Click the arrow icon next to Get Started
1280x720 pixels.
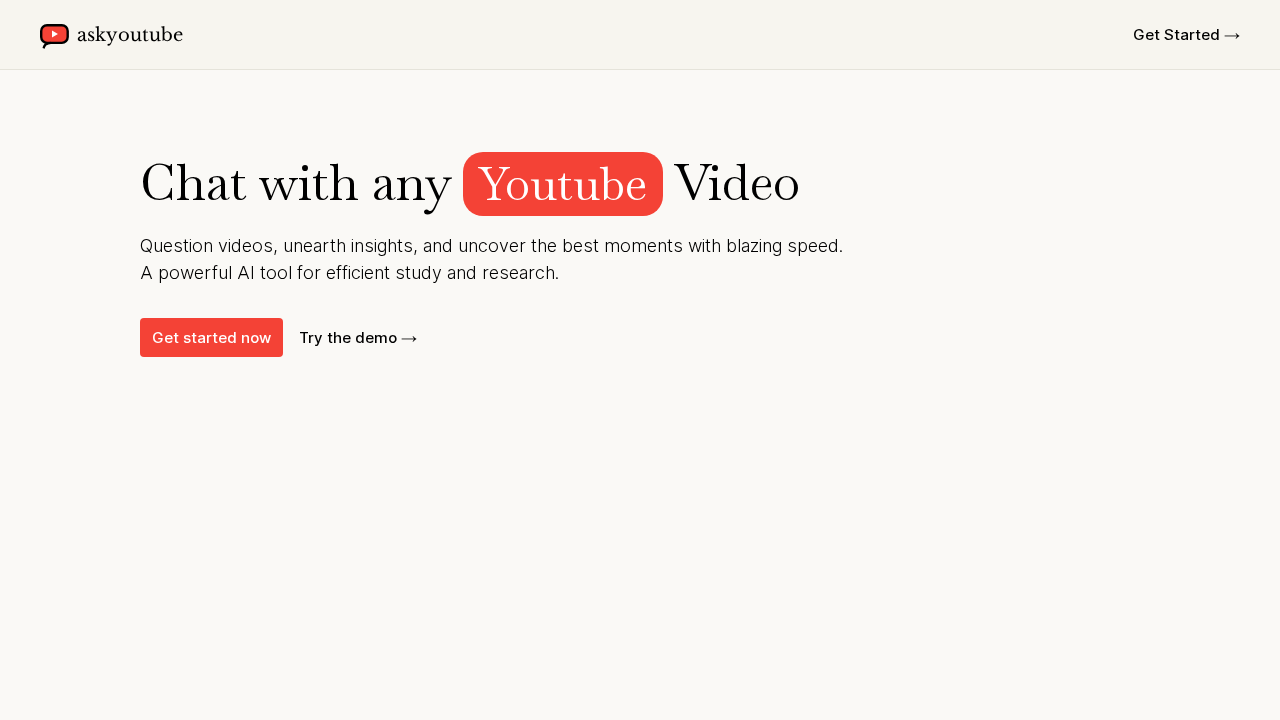tap(1232, 33)
